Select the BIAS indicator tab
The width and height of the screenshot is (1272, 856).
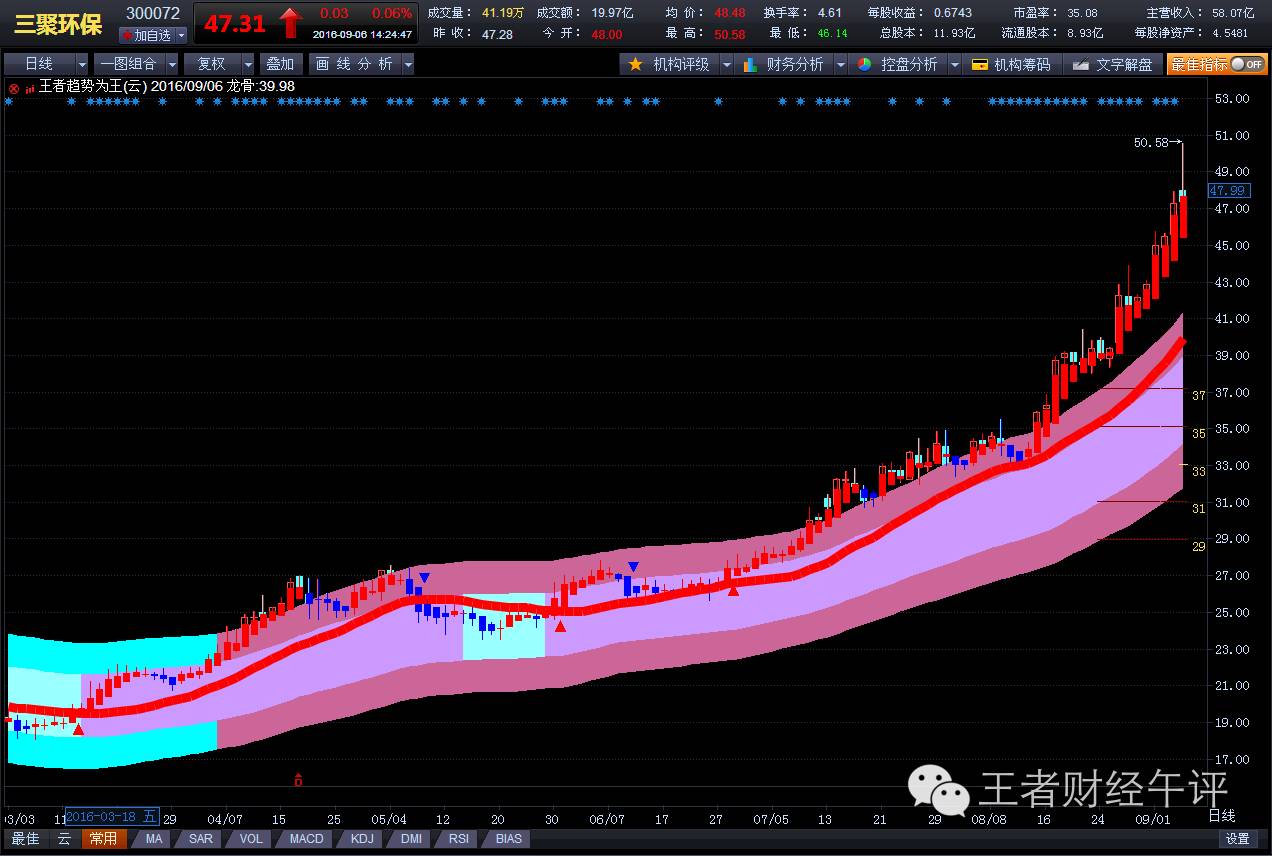tap(508, 839)
